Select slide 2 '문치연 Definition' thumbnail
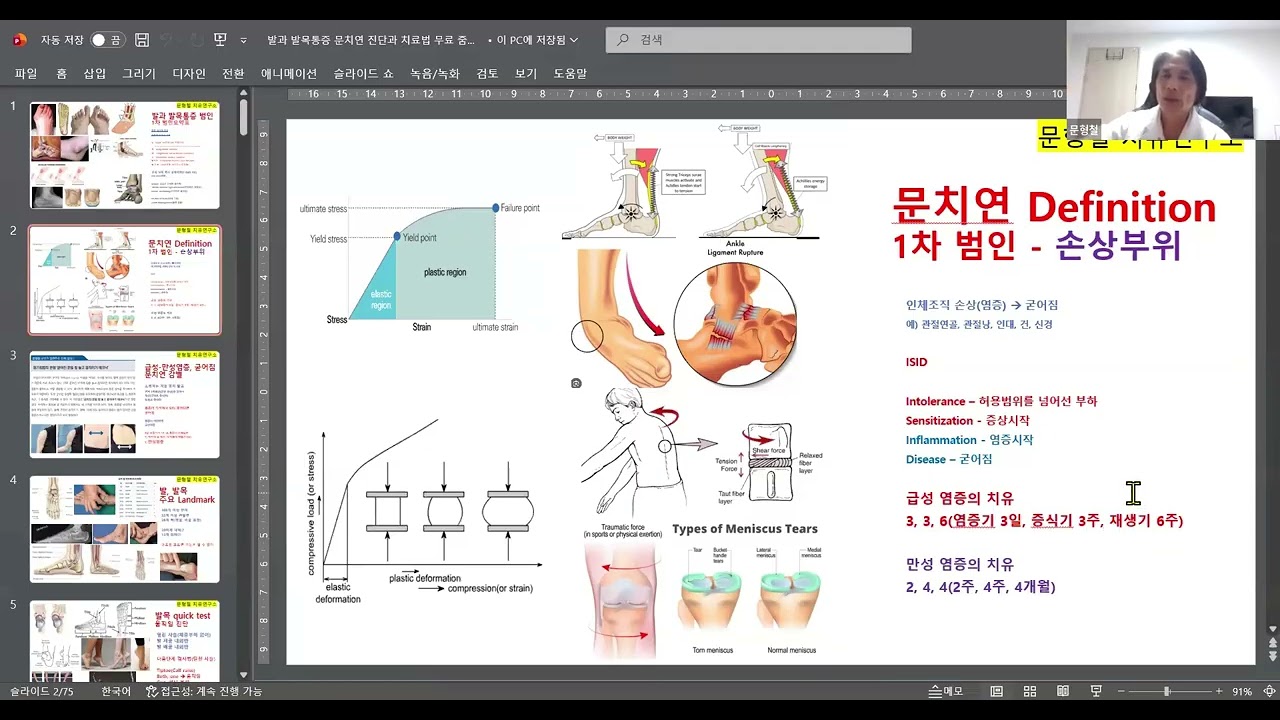Viewport: 1280px width, 720px height. [125, 279]
